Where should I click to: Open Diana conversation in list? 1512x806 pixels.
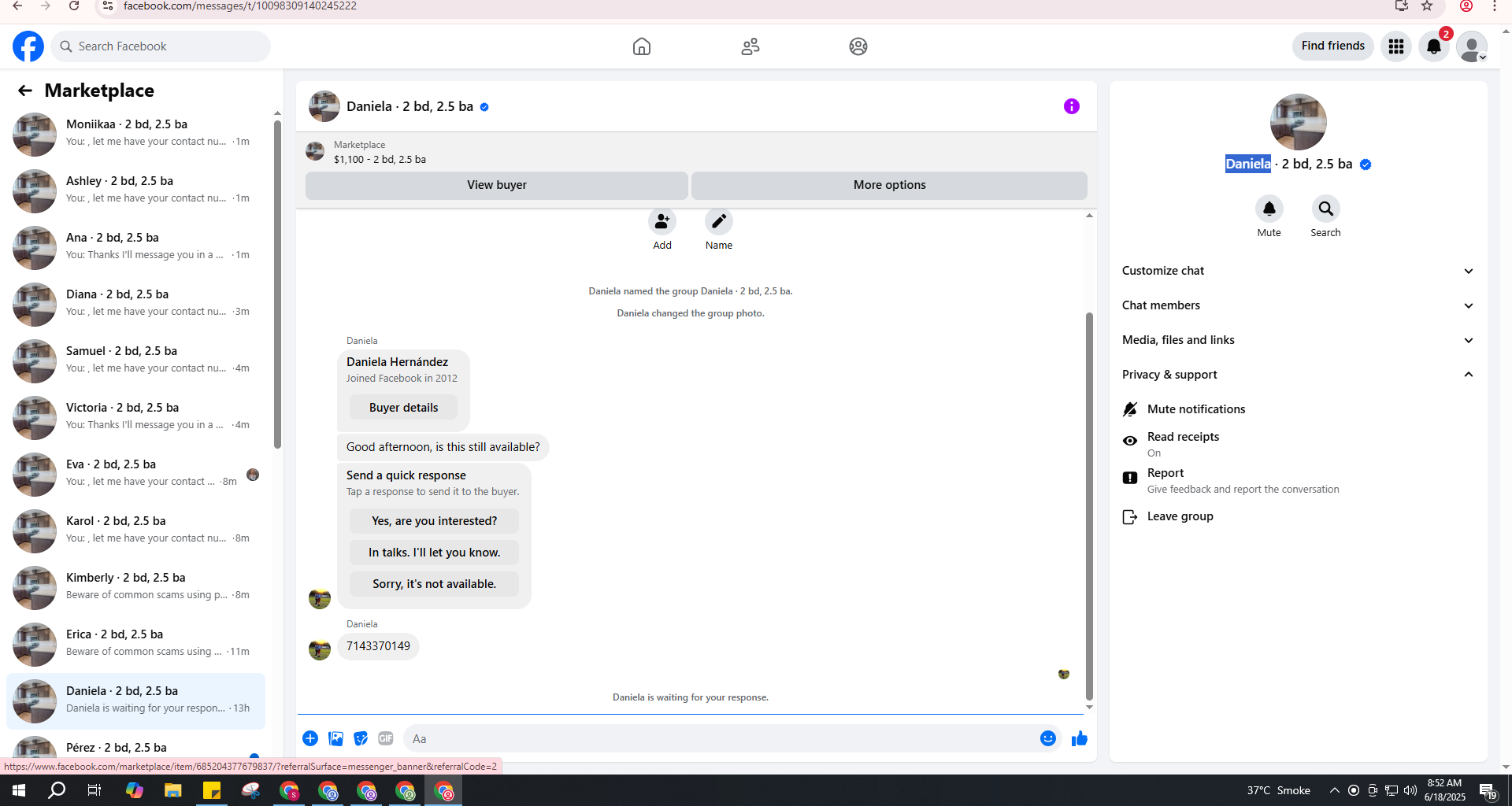tap(136, 304)
